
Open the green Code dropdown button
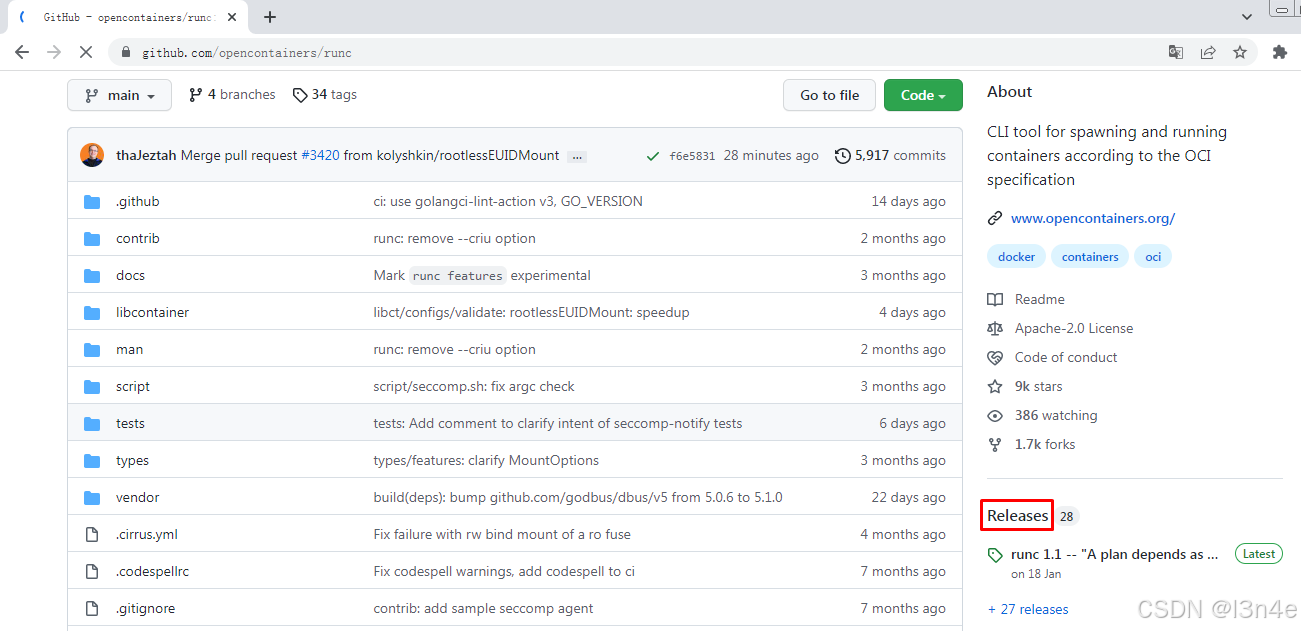pos(923,95)
